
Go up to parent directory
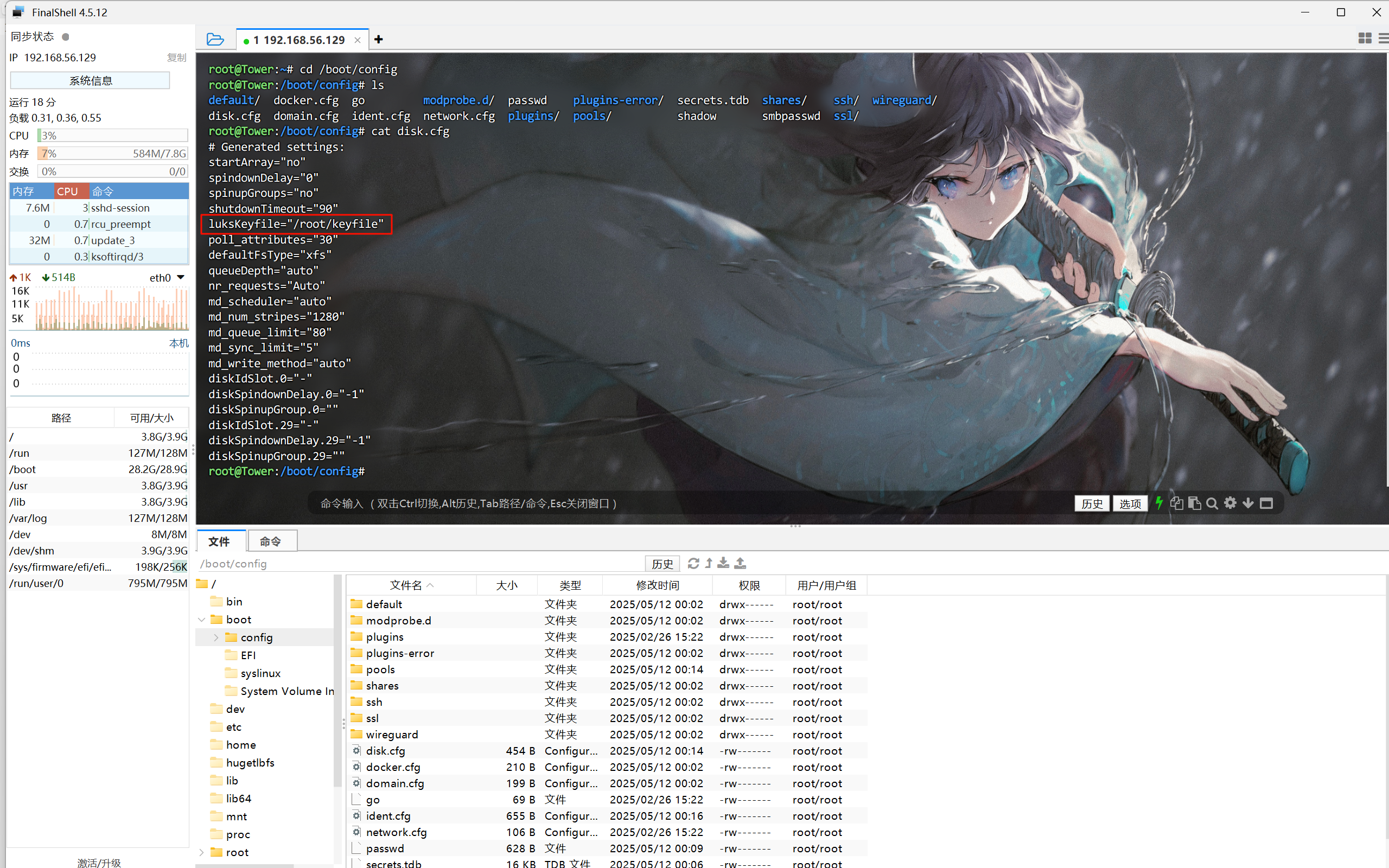709,563
